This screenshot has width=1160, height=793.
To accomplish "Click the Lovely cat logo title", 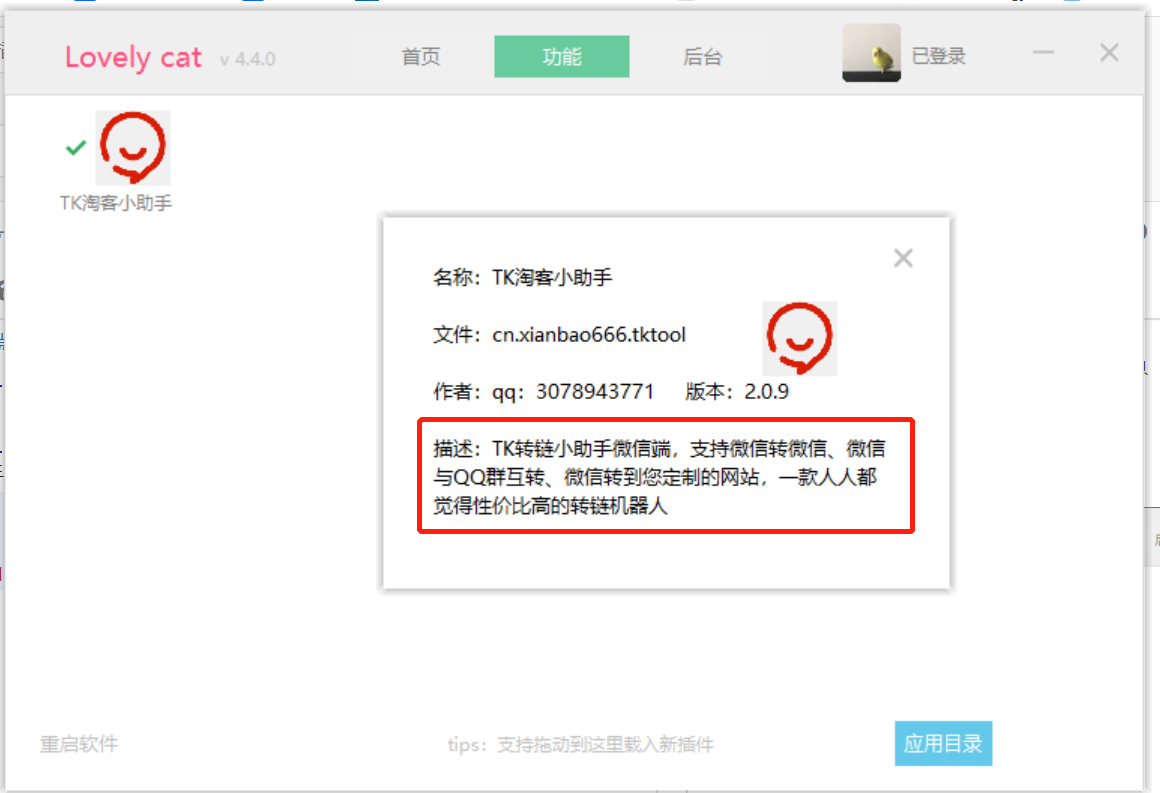I will click(133, 58).
